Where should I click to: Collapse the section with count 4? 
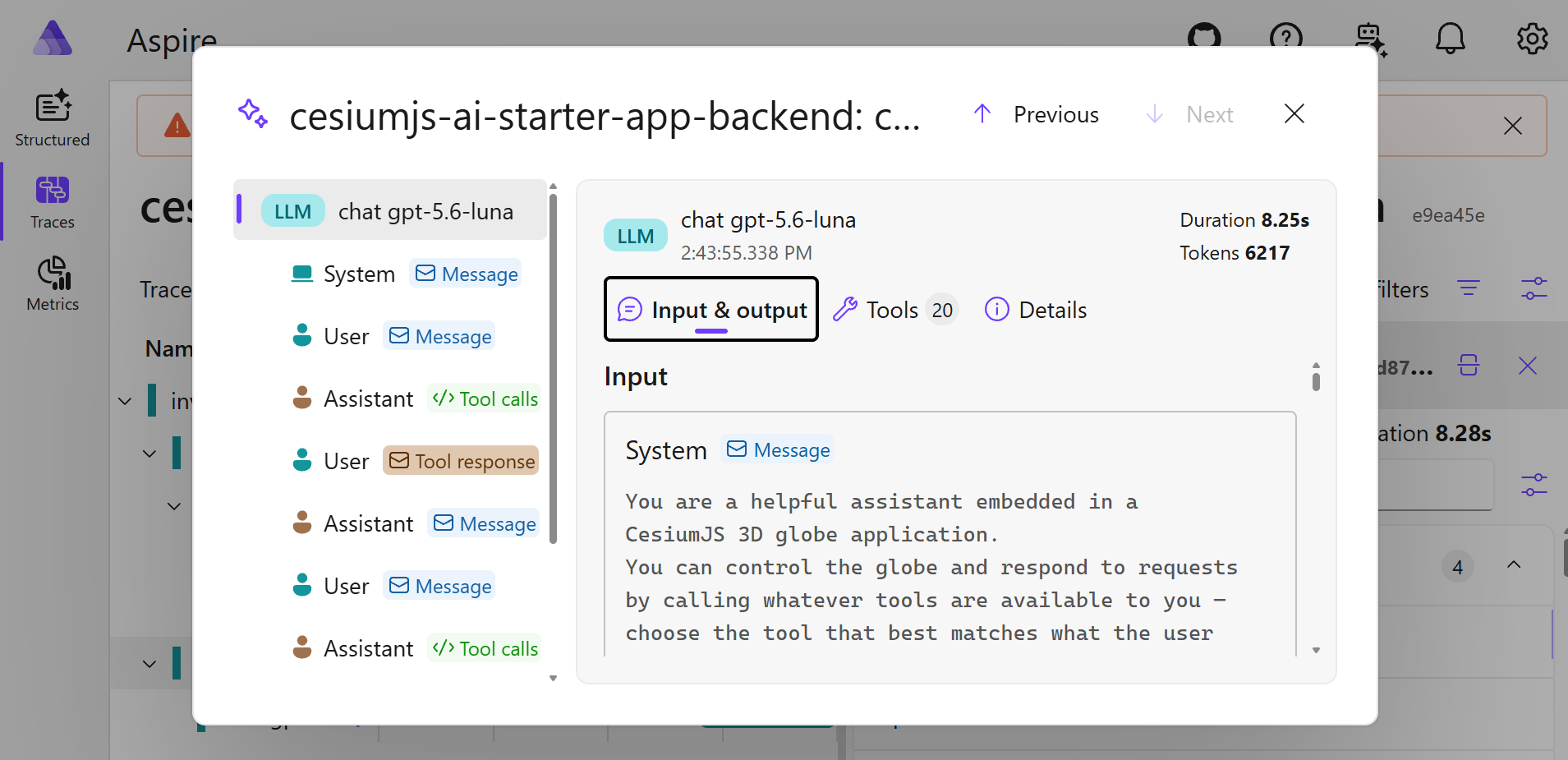(1514, 566)
